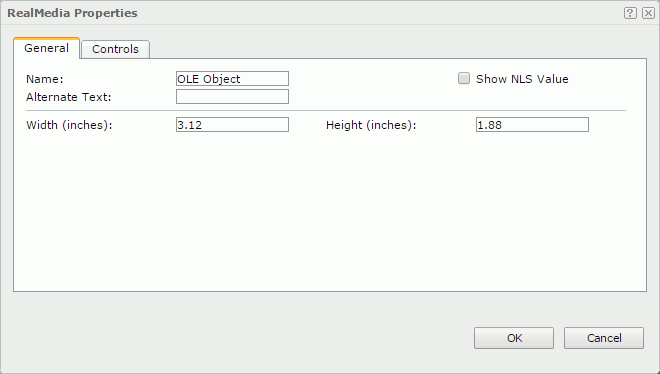
Task: Click the Width field showing 3.12
Action: tap(232, 125)
